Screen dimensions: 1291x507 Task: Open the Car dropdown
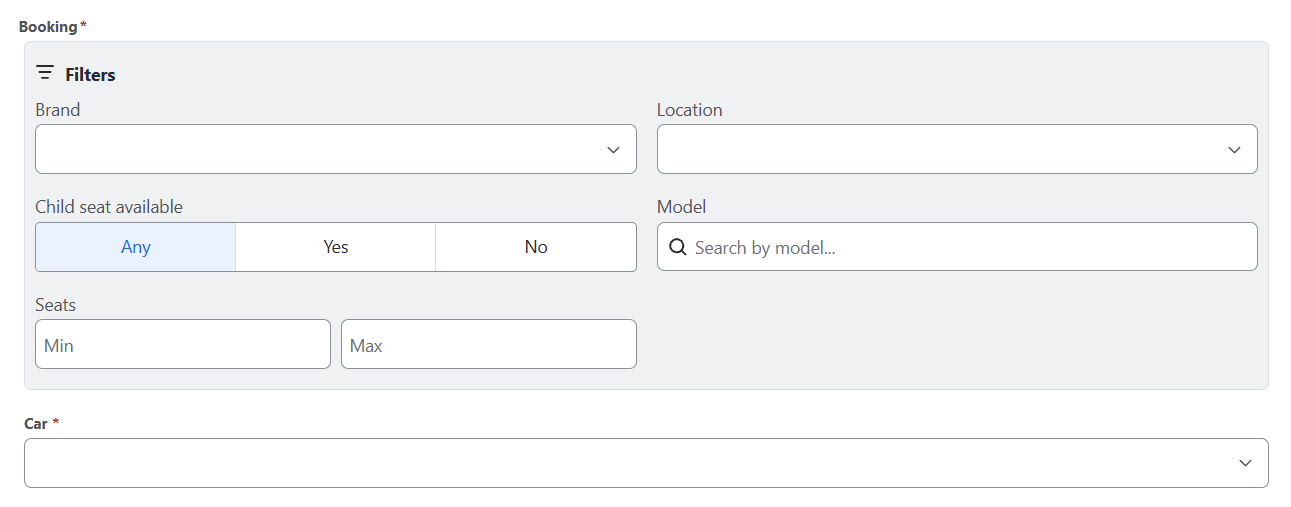(x=646, y=463)
